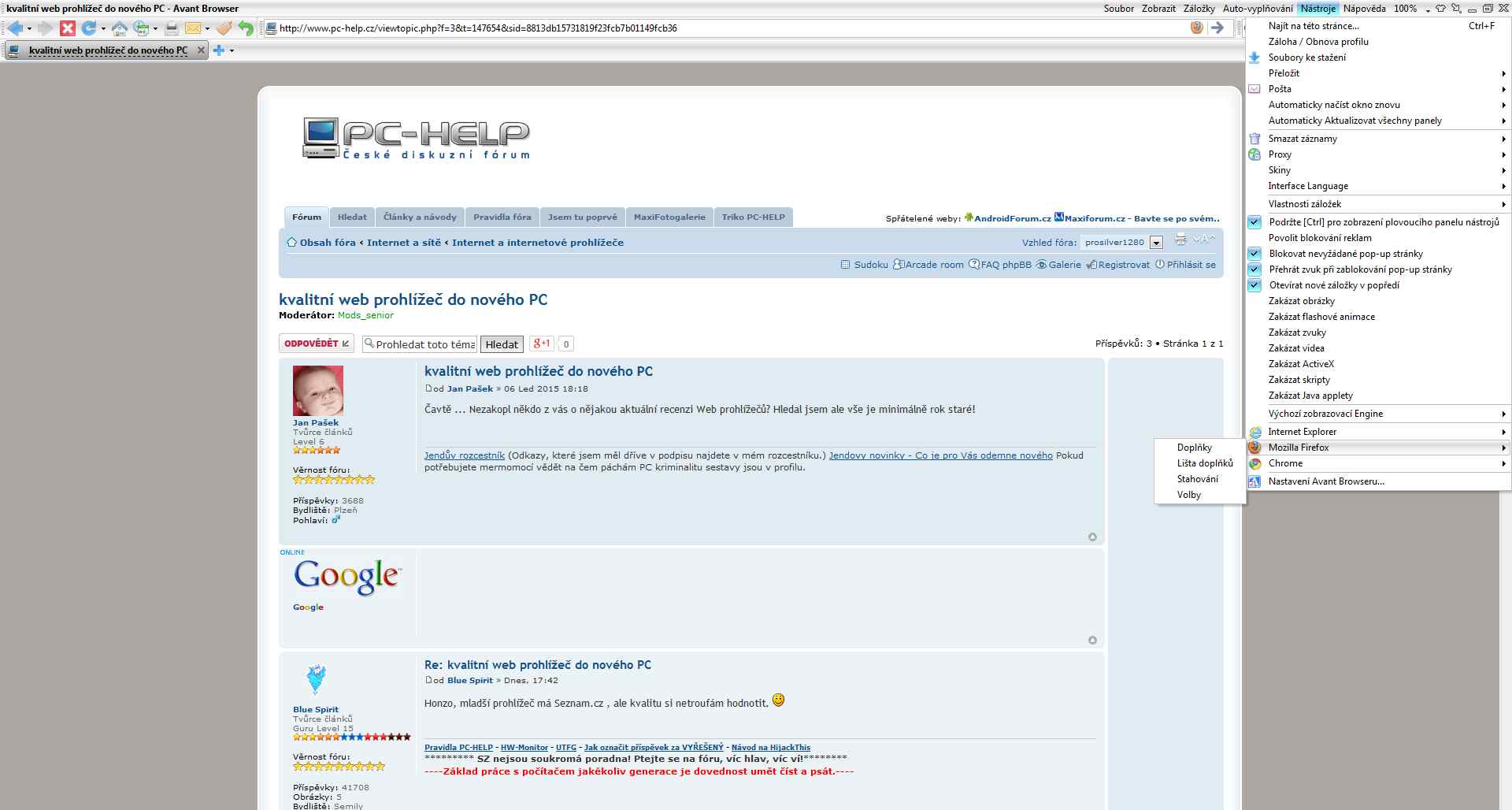Click the blue Refresh page icon
The height and width of the screenshot is (810, 1512).
tap(88, 28)
